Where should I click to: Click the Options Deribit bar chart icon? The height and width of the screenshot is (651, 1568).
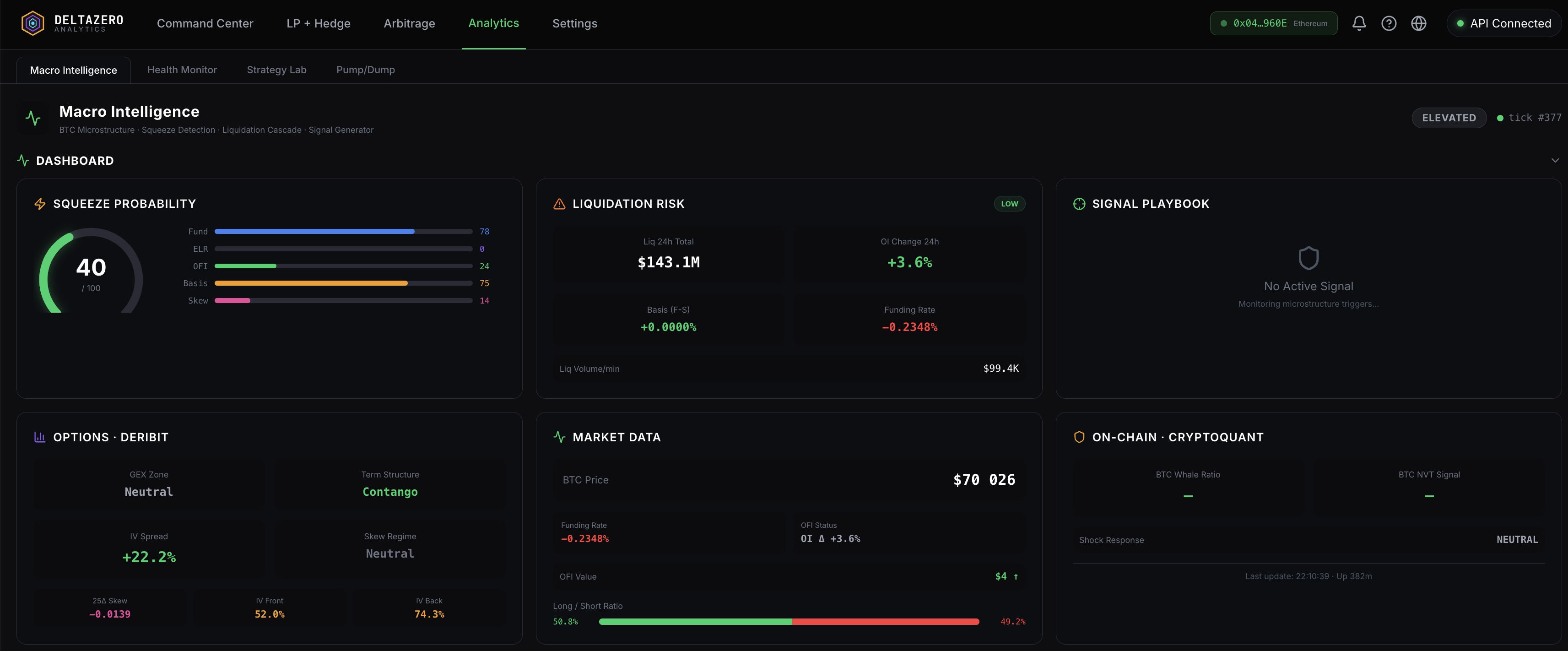point(39,437)
